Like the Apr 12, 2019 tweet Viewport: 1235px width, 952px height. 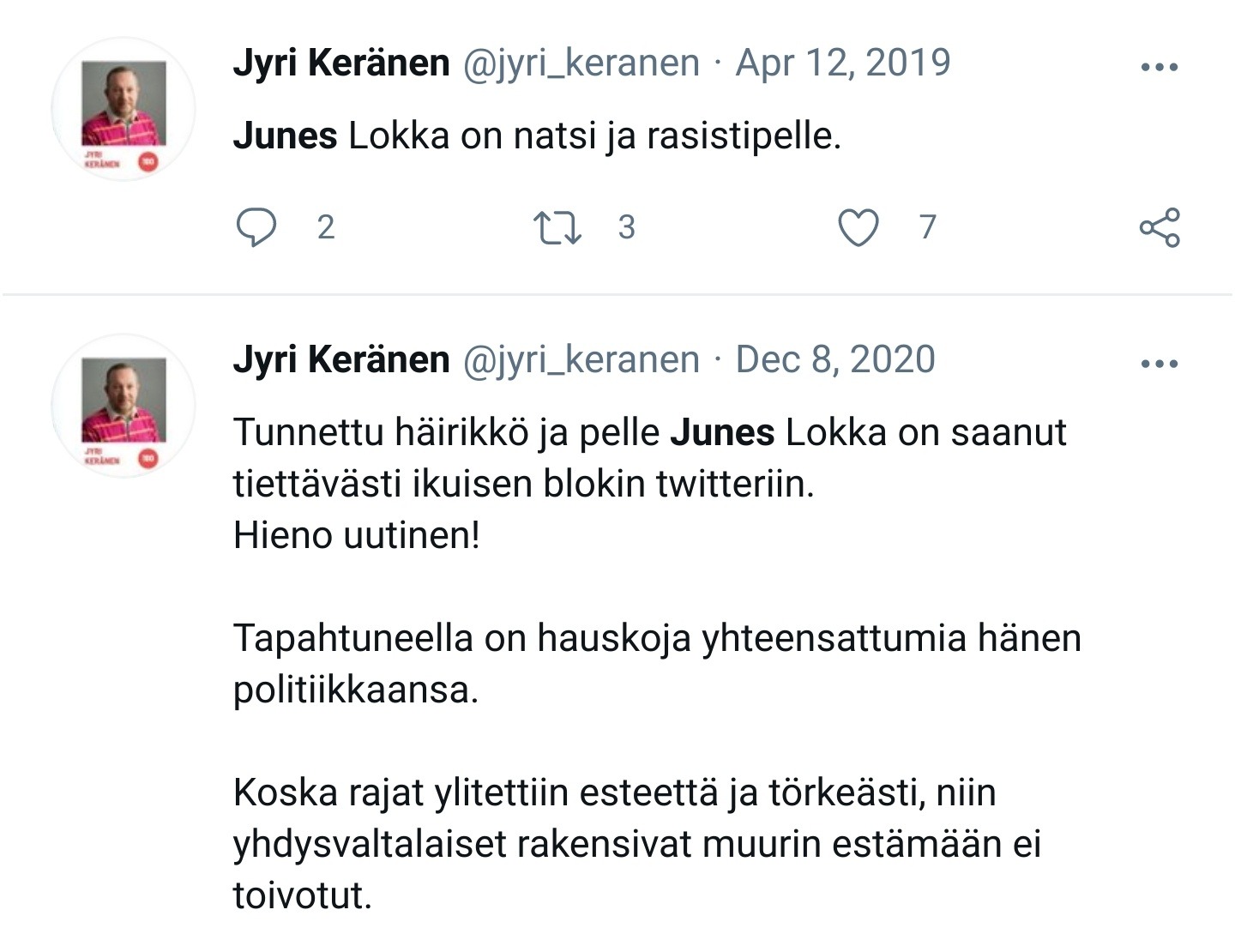click(858, 228)
